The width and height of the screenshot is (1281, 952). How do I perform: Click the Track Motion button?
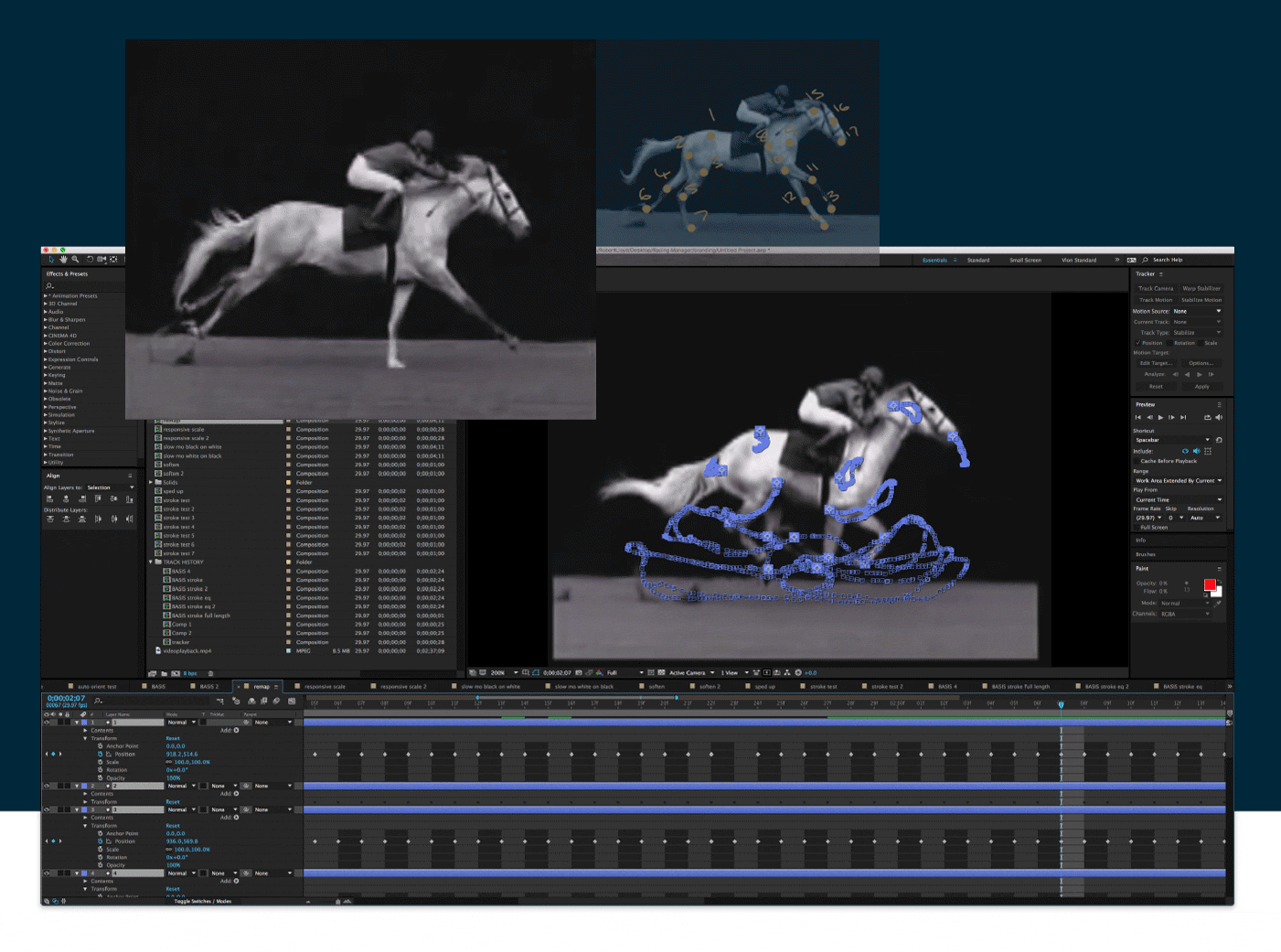[1156, 300]
